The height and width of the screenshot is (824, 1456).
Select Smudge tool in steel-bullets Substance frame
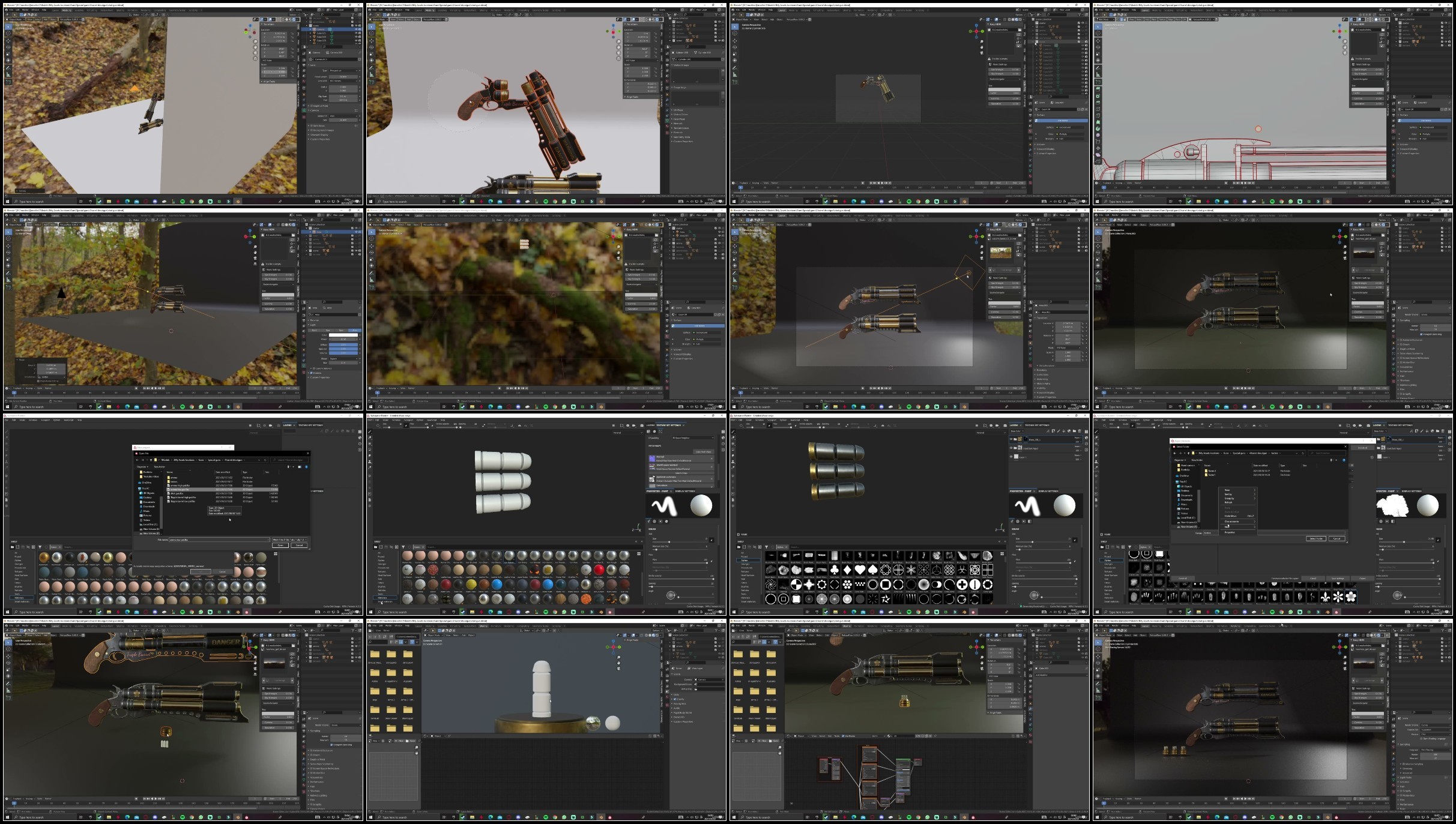click(x=733, y=456)
